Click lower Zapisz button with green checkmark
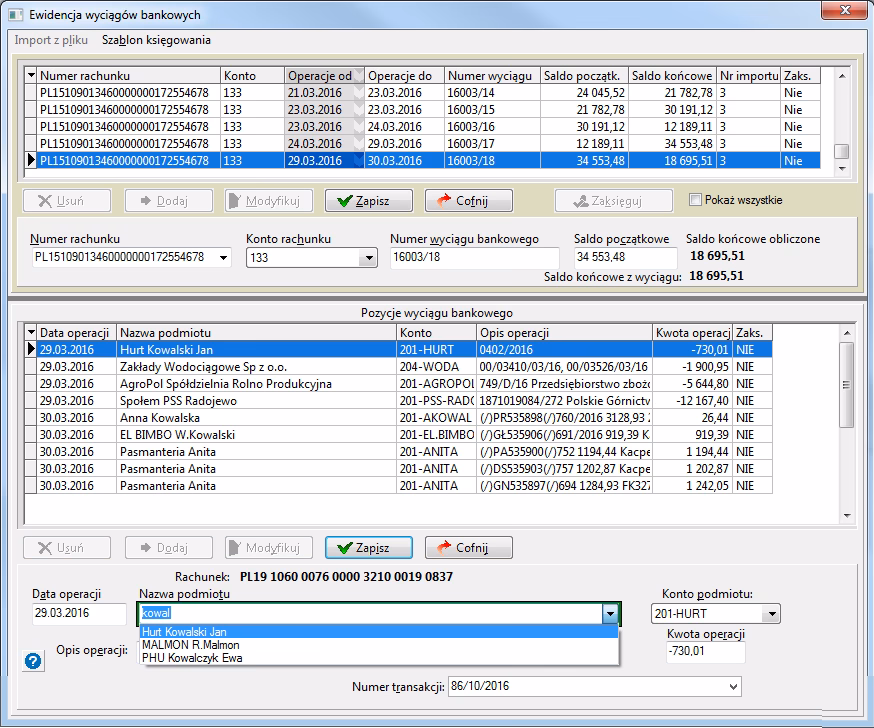This screenshot has width=874, height=728. (x=368, y=548)
